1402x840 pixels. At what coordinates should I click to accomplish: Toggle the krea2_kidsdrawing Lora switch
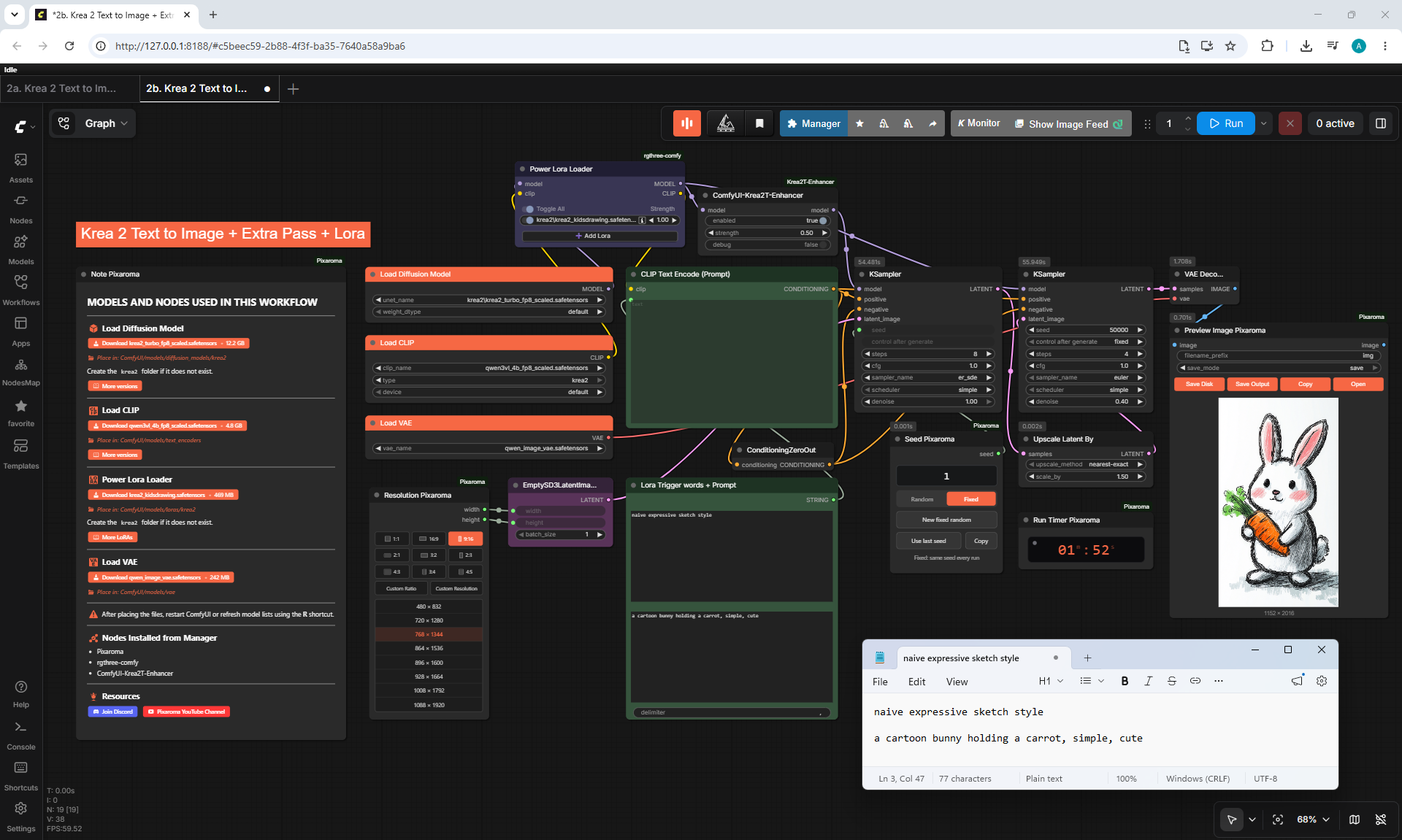point(528,220)
